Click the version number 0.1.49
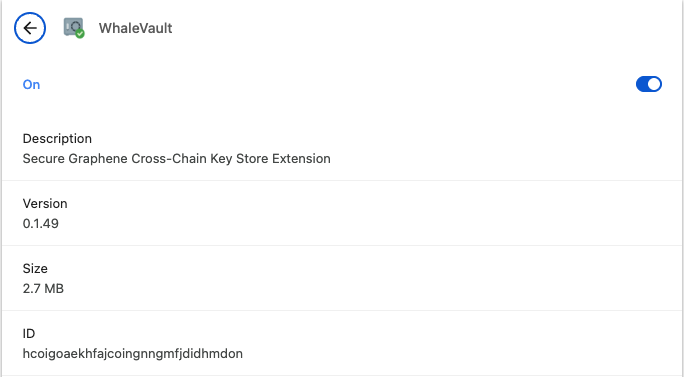Viewport: 684px width, 377px height. tap(41, 223)
